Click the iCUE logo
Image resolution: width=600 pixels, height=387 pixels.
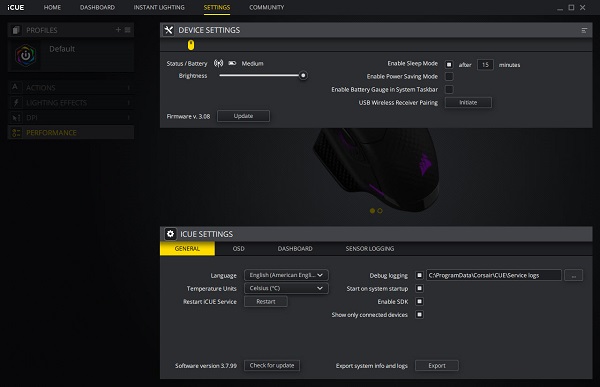point(15,7)
